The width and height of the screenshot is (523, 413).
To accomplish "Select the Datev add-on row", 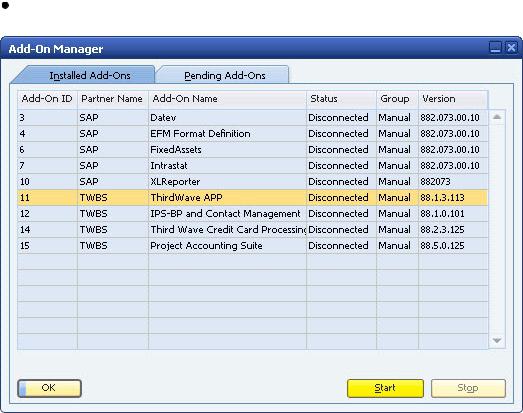I will tap(252, 117).
